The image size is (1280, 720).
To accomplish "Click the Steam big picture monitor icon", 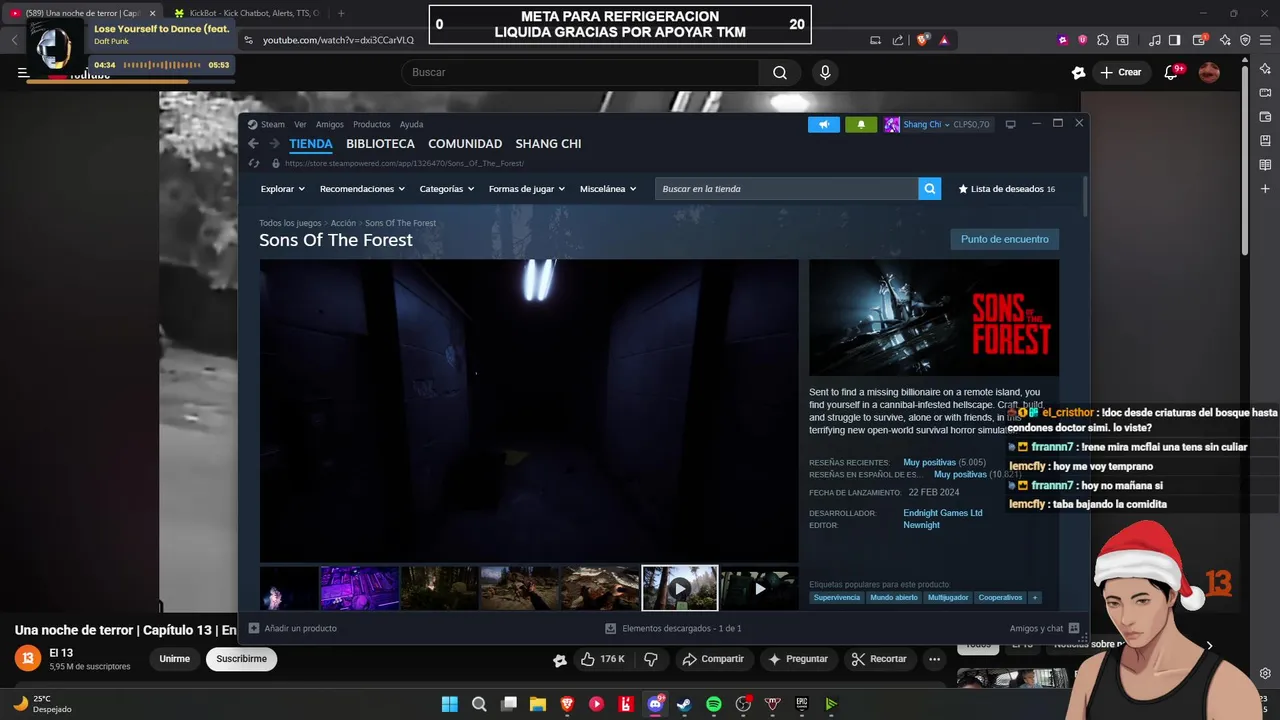I will coord(1010,124).
